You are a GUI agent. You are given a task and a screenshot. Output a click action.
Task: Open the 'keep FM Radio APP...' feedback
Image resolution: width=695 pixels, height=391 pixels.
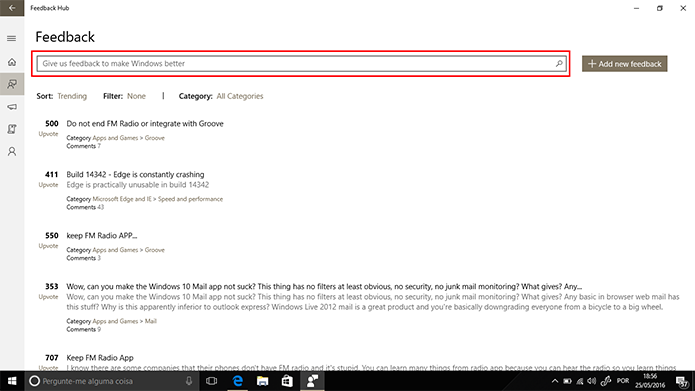[102, 235]
